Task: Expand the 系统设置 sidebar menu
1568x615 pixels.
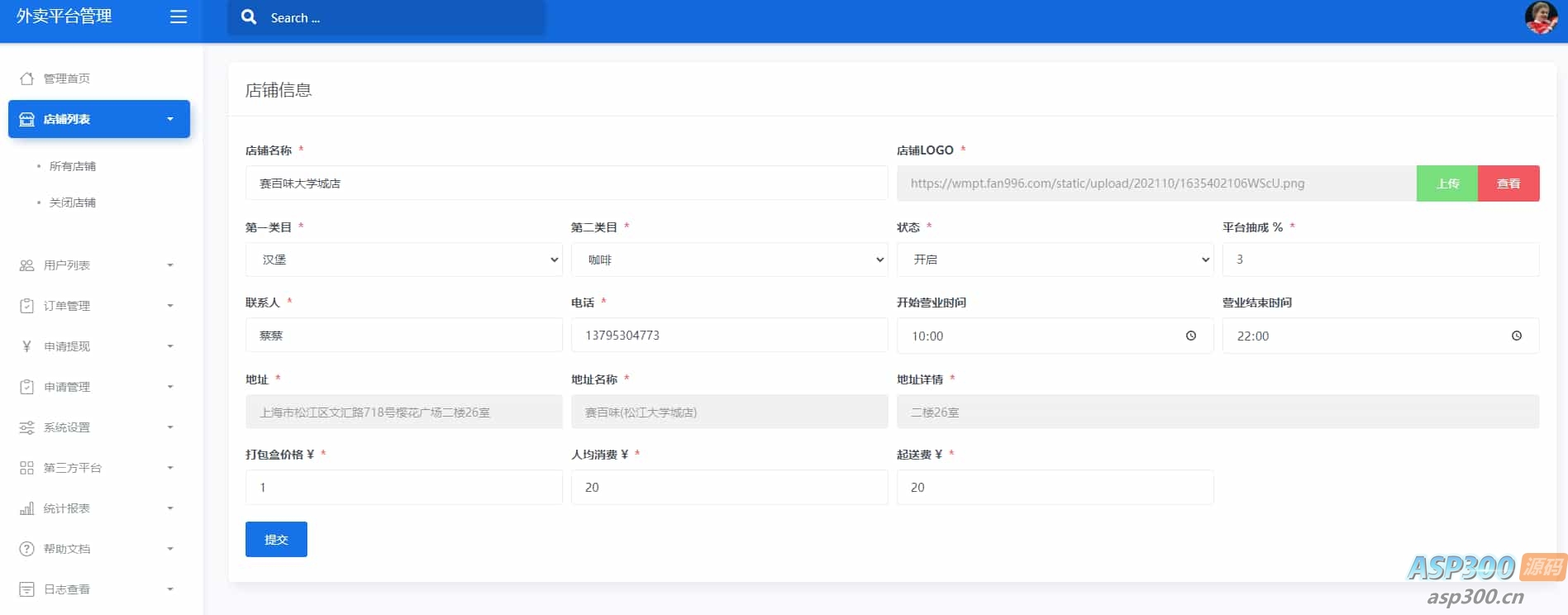Action: pos(98,427)
